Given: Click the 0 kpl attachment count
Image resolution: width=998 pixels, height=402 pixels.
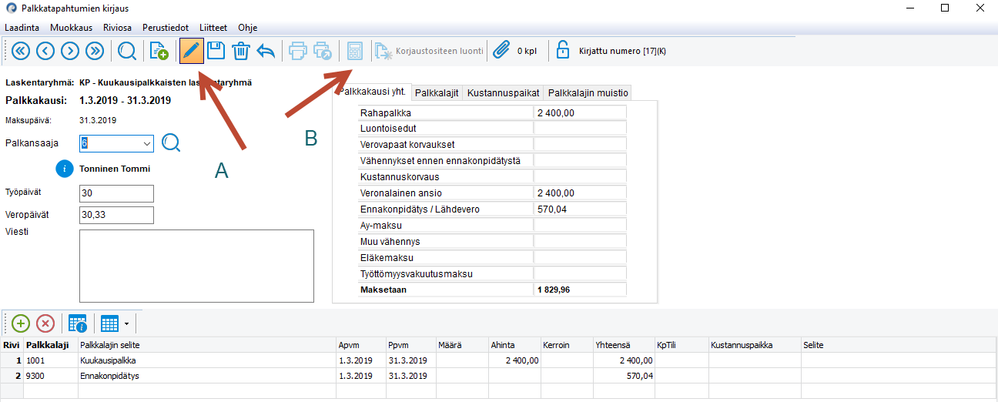Looking at the screenshot, I should 528,51.
